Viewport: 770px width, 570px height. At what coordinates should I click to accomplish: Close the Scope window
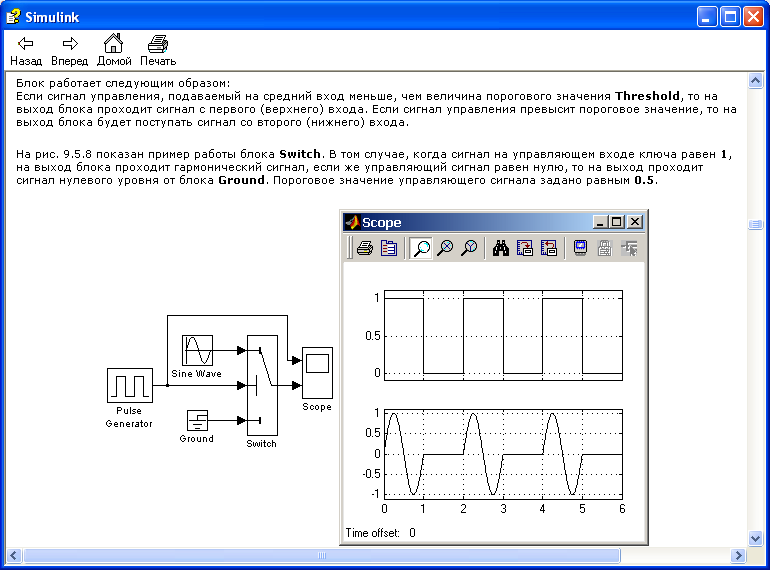point(635,222)
